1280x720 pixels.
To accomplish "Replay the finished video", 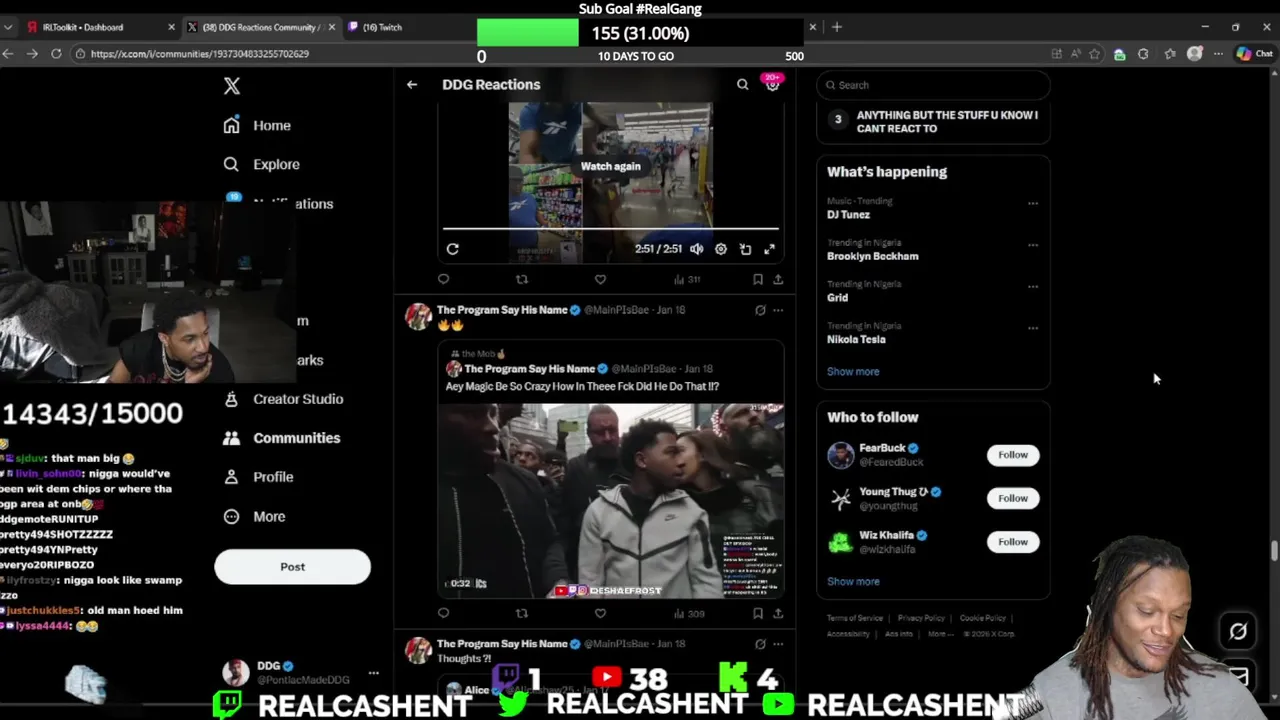I will 452,249.
